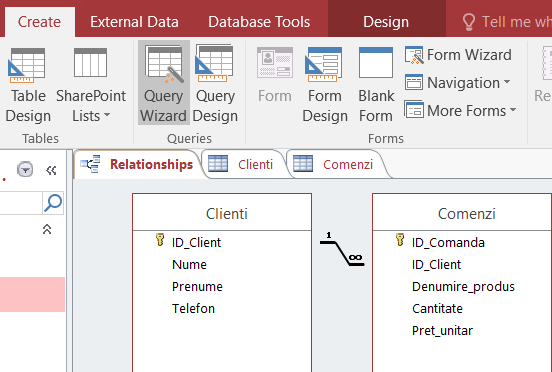Click the datasheet icon on Clienti tab
The height and width of the screenshot is (372, 552).
coord(218,164)
